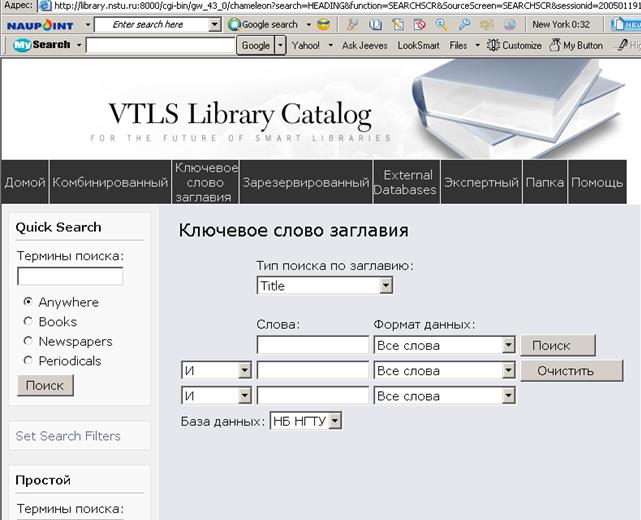641x520 pixels.
Task: Expand the НБ НГТУ database dropdown
Action: [306, 421]
